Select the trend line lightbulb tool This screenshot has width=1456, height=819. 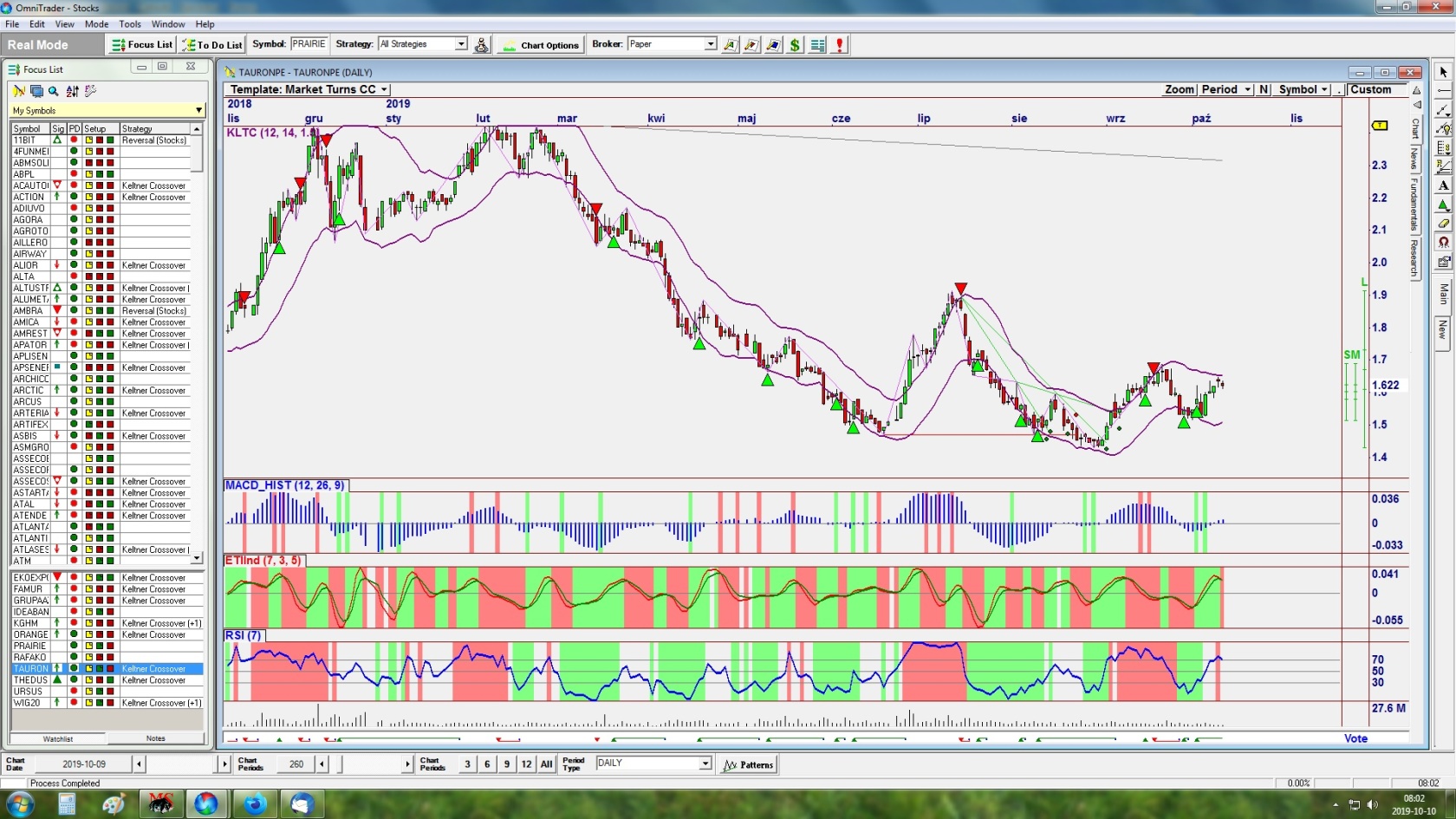1443,129
